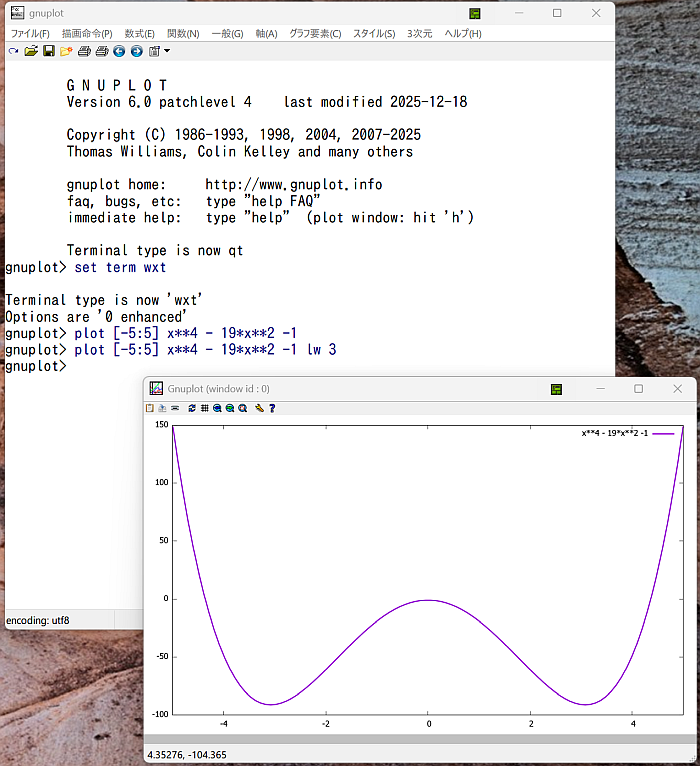The image size is (700, 766).
Task: Click the first printer icon in console toolbar
Action: pos(84,51)
